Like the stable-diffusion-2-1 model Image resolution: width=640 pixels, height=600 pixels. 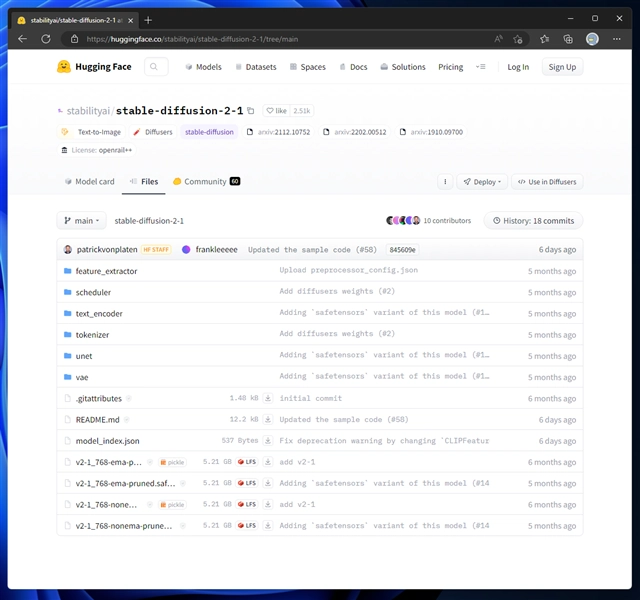click(x=276, y=111)
